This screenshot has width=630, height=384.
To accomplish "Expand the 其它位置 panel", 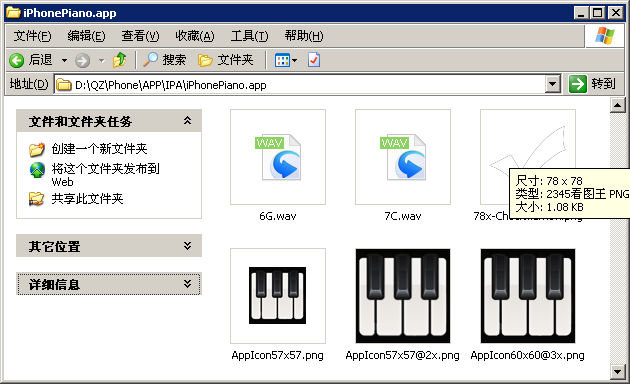I will pyautogui.click(x=188, y=245).
